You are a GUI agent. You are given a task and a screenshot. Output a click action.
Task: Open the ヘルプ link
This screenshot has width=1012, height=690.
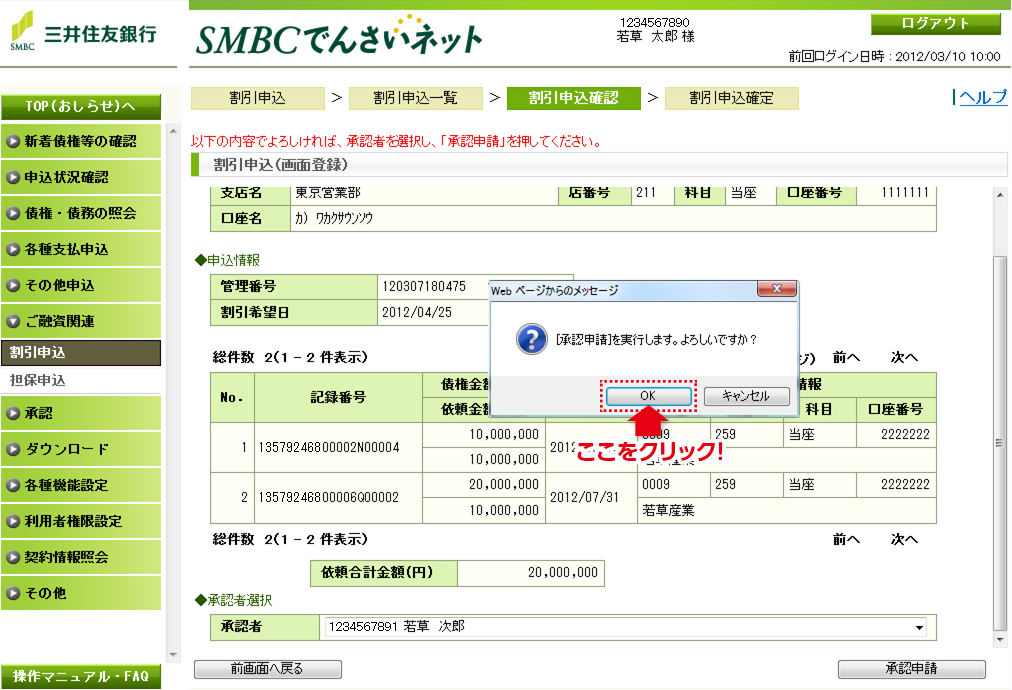pos(982,97)
